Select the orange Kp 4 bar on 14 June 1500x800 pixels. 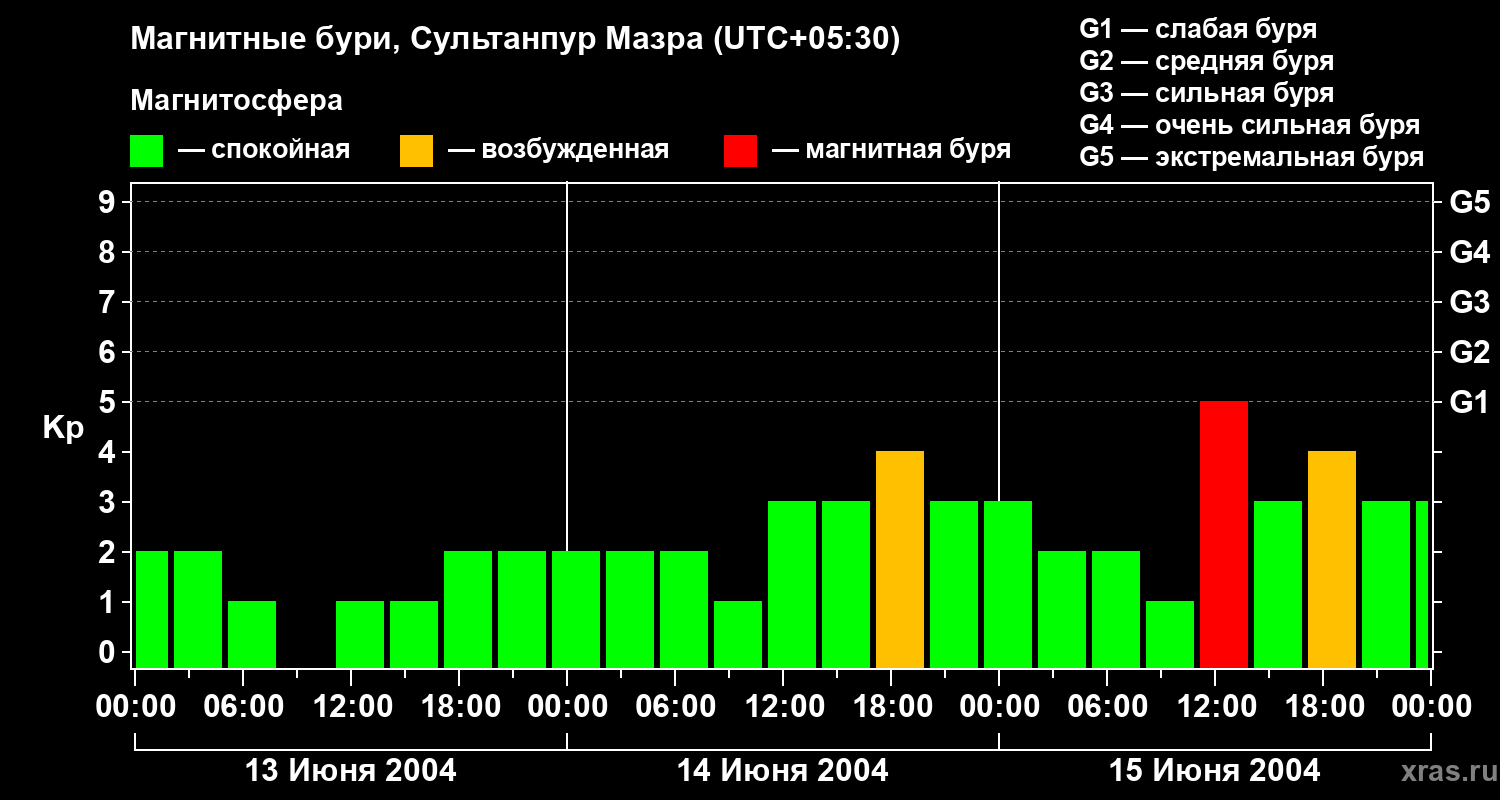point(900,560)
